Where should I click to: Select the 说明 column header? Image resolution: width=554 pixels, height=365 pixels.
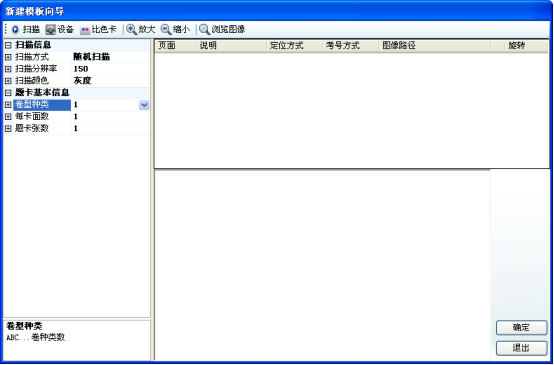click(x=231, y=46)
